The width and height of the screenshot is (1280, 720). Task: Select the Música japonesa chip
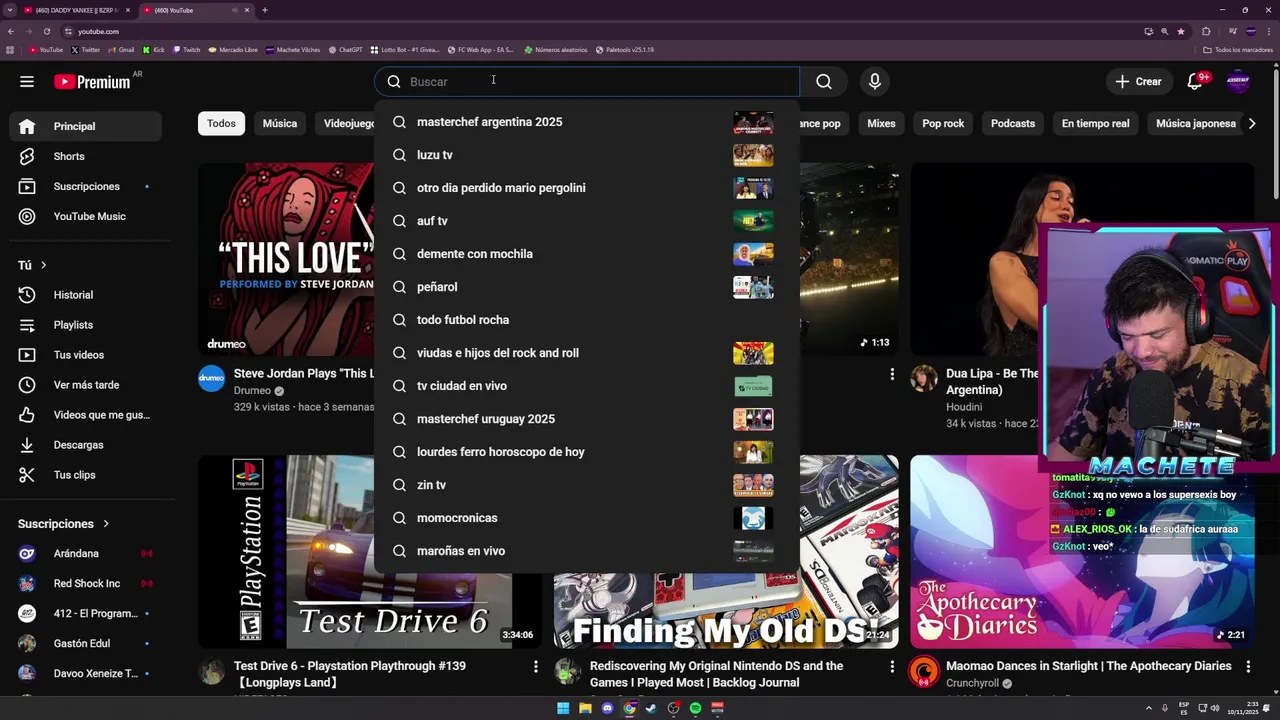(x=1196, y=123)
